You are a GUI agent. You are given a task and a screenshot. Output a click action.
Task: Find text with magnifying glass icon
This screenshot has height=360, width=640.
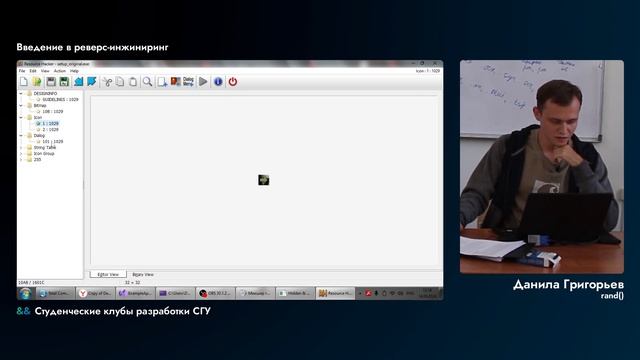[x=147, y=82]
